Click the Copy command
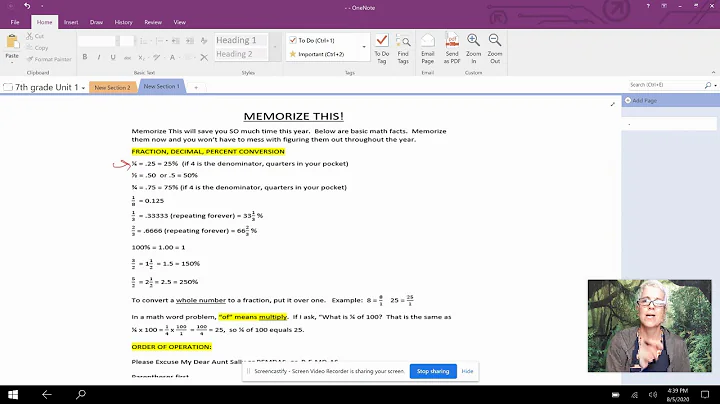Screen dimensions: 720x404 click(x=37, y=48)
